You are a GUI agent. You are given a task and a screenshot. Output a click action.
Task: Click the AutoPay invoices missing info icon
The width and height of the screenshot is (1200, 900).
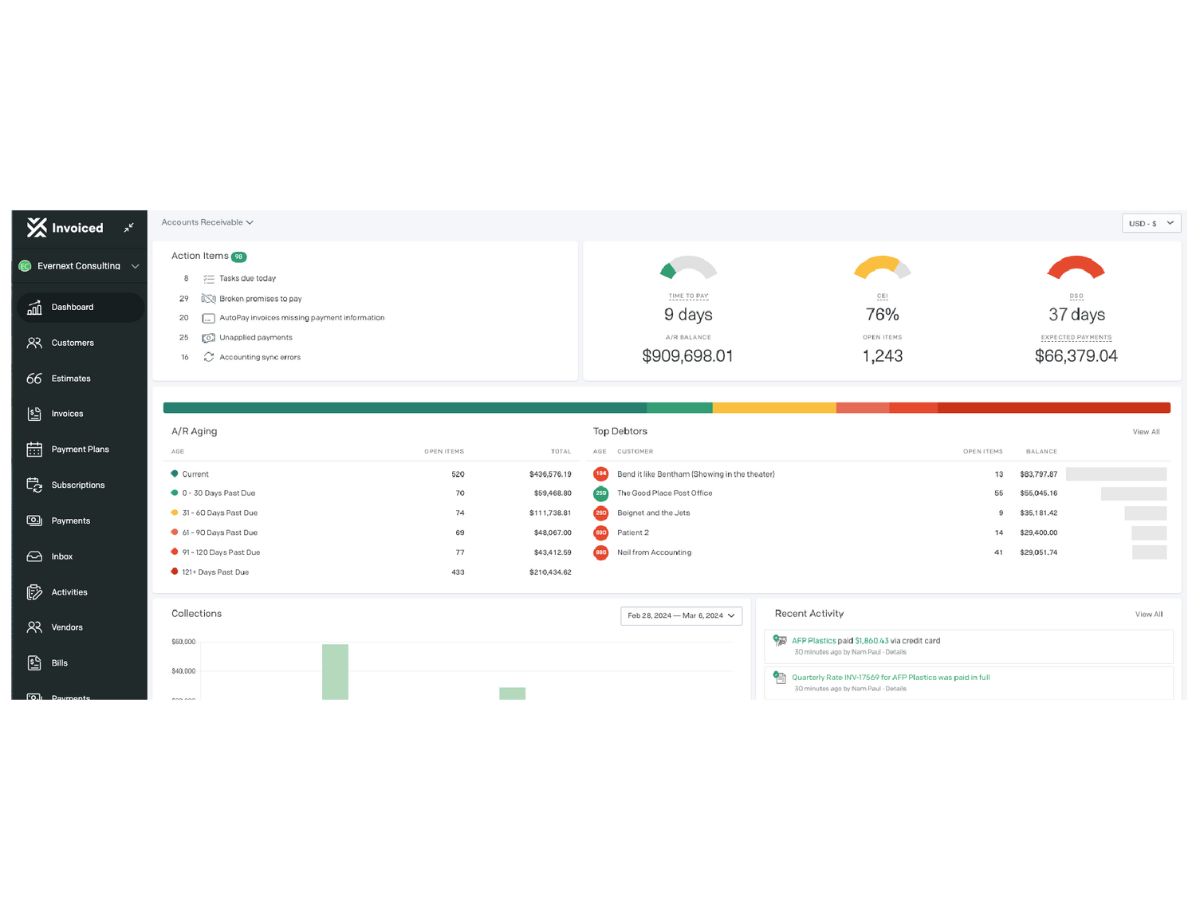[x=208, y=318]
